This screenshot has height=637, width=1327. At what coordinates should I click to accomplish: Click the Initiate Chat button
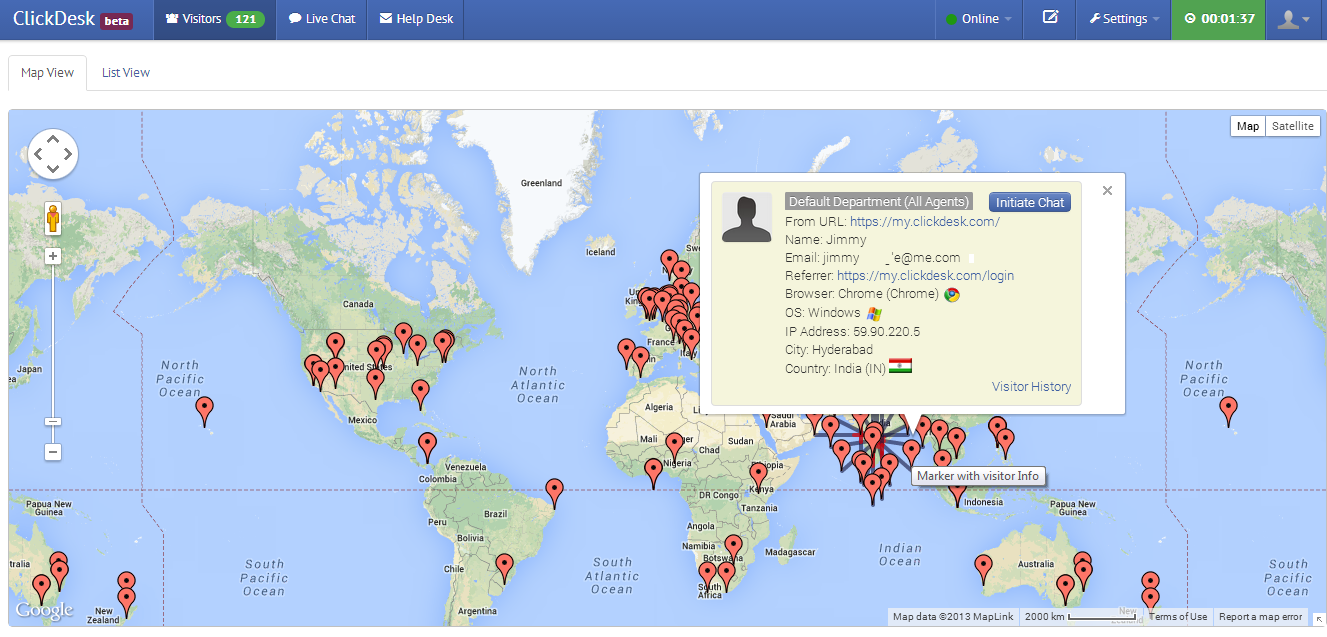click(x=1030, y=202)
